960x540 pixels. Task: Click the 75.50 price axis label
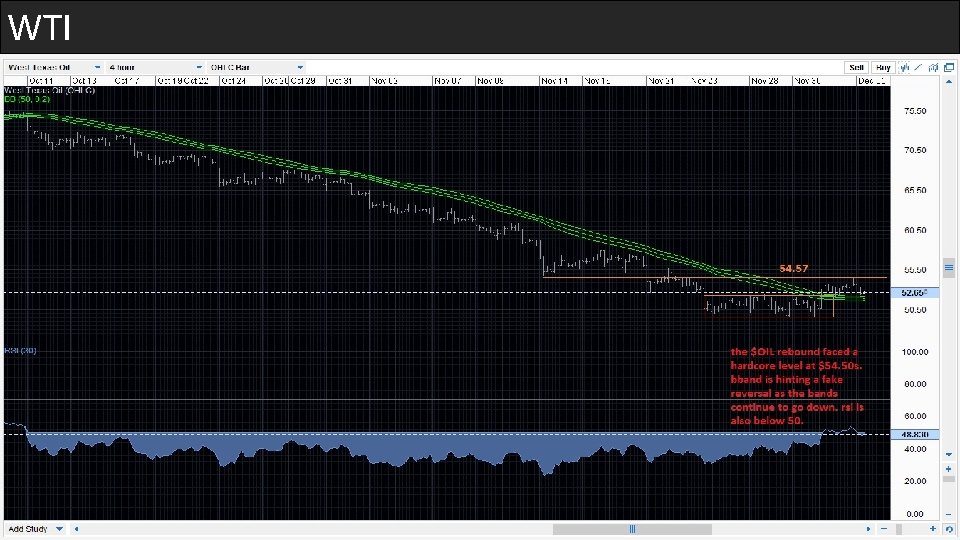[x=915, y=111]
